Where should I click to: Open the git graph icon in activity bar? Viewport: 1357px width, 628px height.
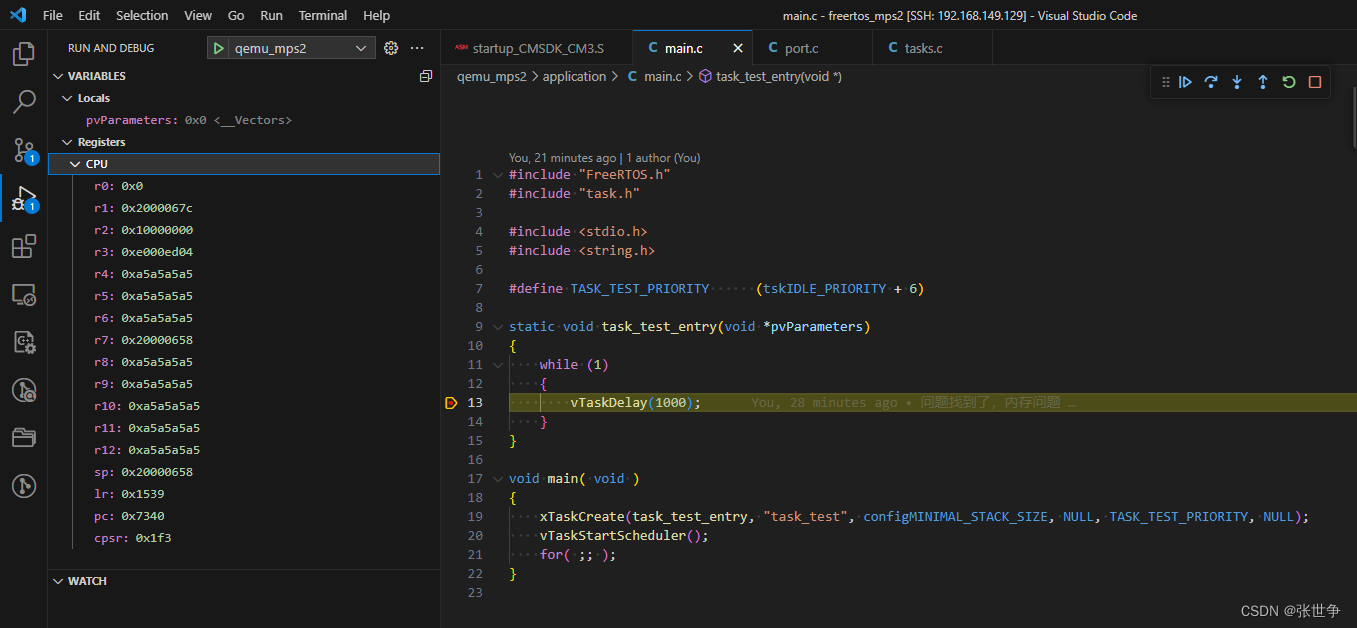[24, 486]
